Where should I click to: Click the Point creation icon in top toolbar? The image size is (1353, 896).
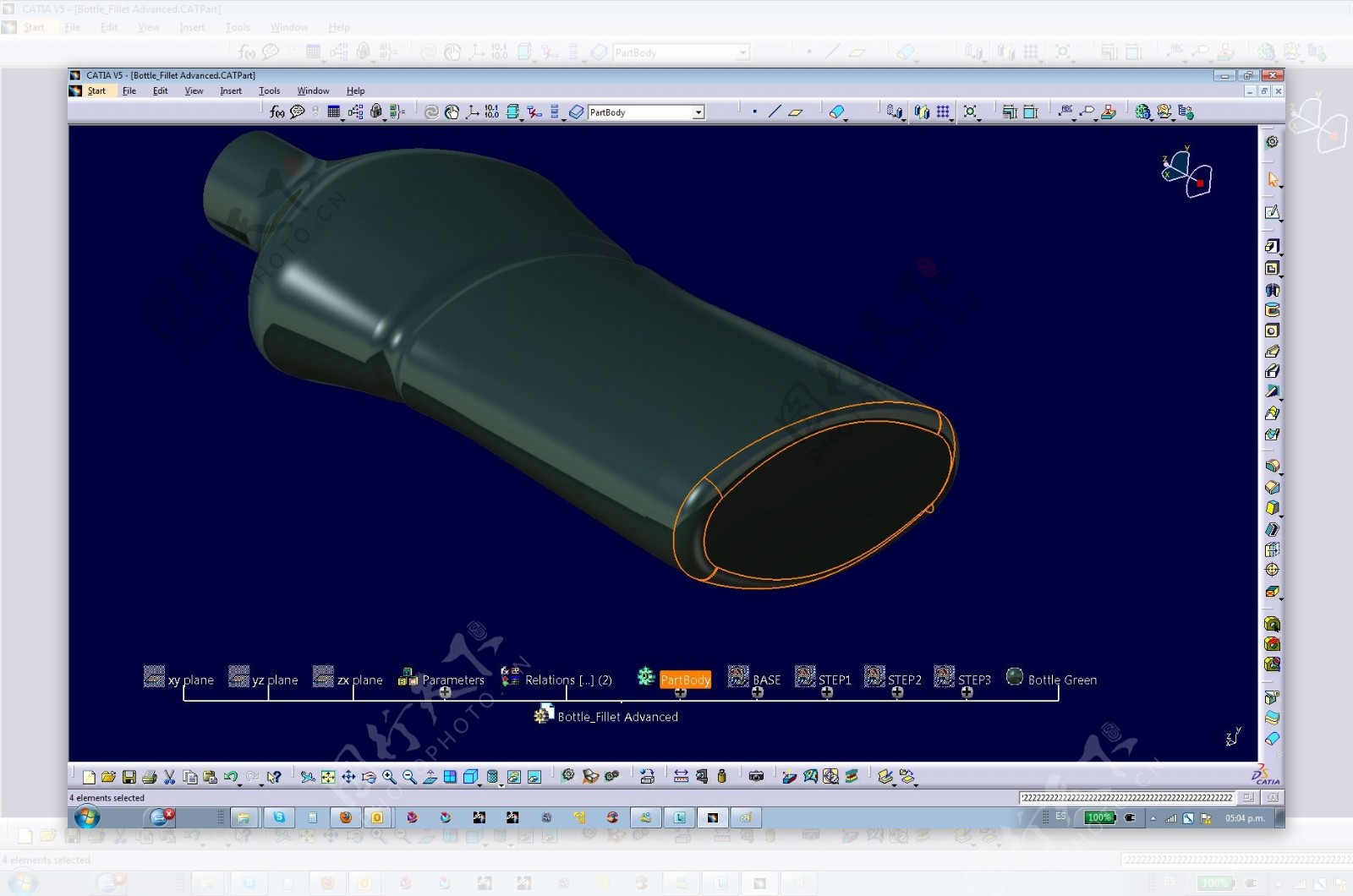(754, 112)
